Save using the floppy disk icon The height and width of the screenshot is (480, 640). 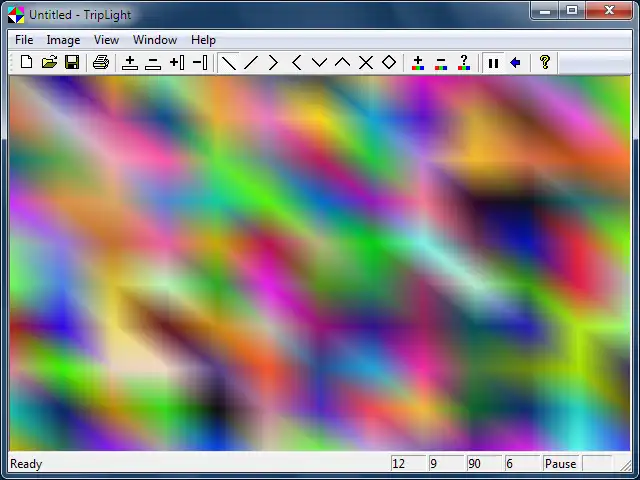point(72,62)
